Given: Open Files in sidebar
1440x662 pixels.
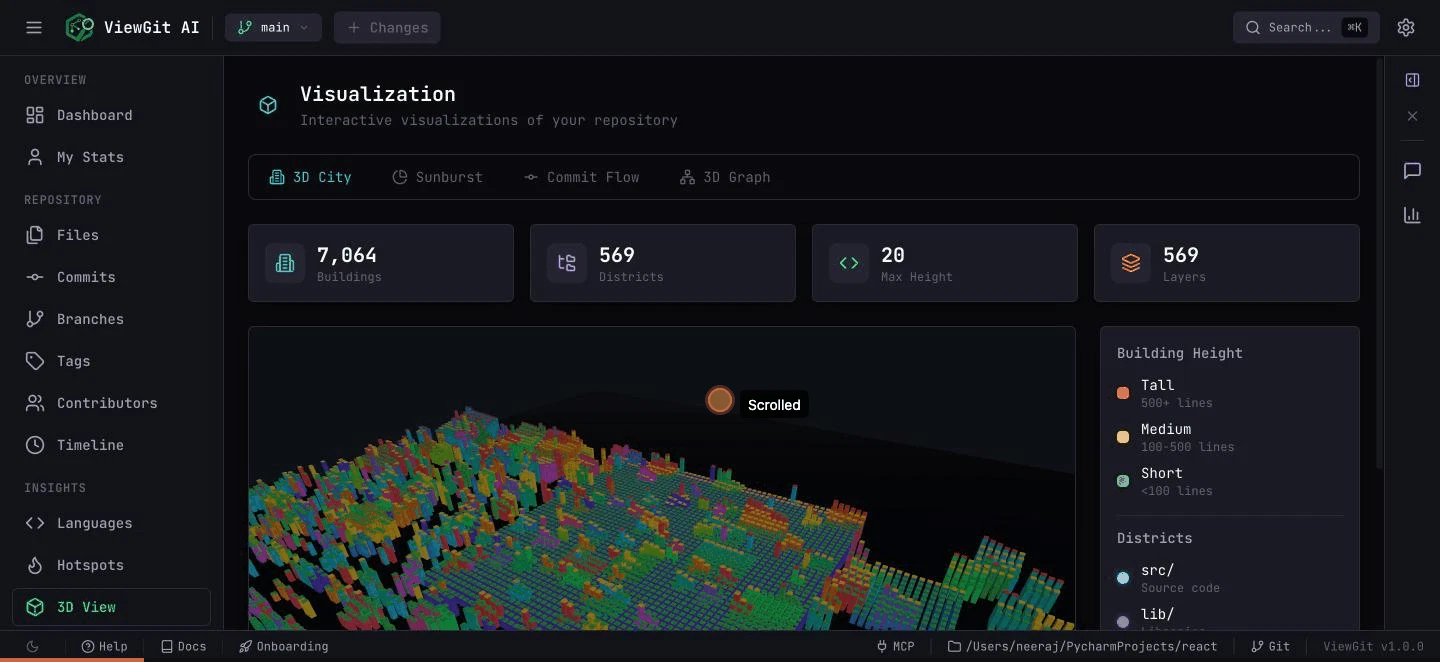Looking at the screenshot, I should pos(111,235).
